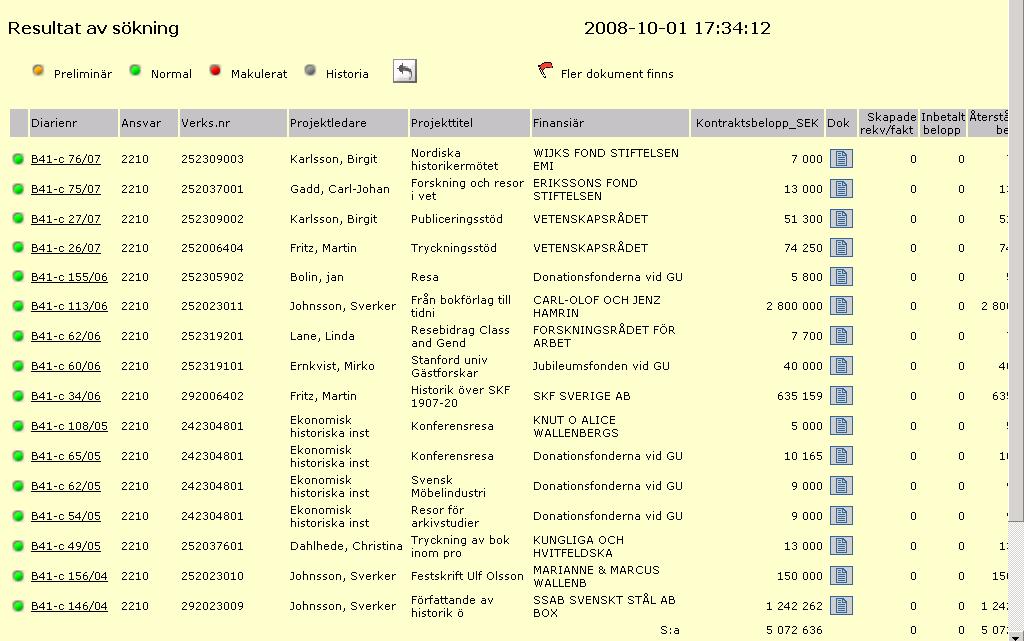The height and width of the screenshot is (641, 1024).
Task: Open record link B41-c 34/06
Action: (x=66, y=396)
